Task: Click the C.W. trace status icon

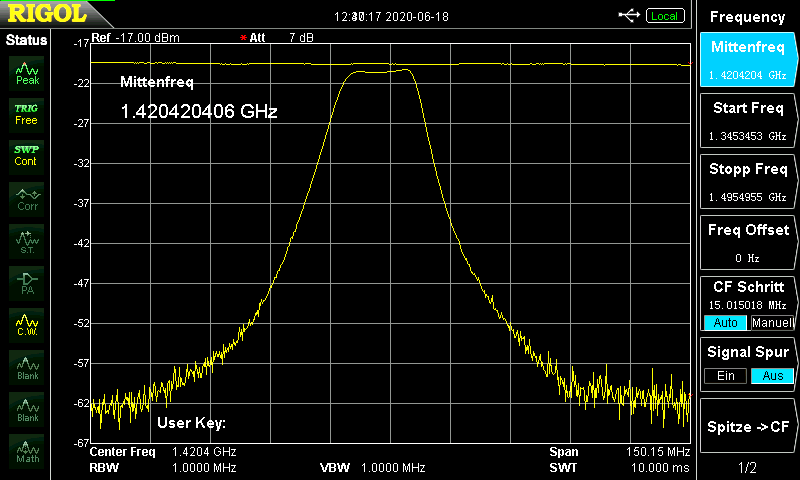Action: 27,325
